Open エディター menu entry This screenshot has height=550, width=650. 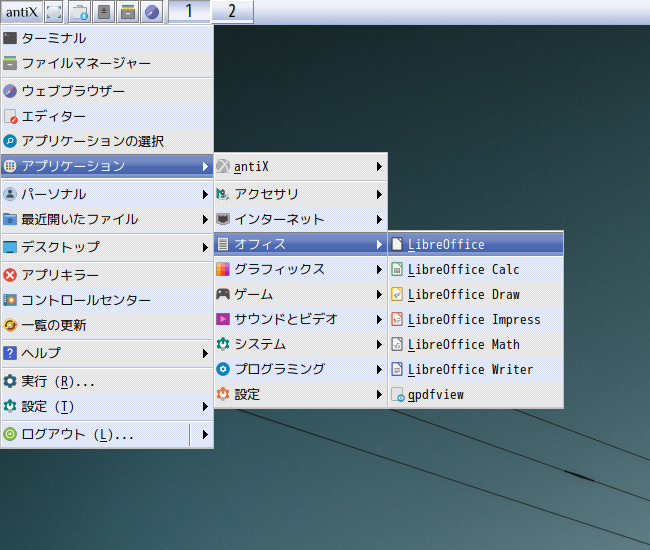pos(107,116)
